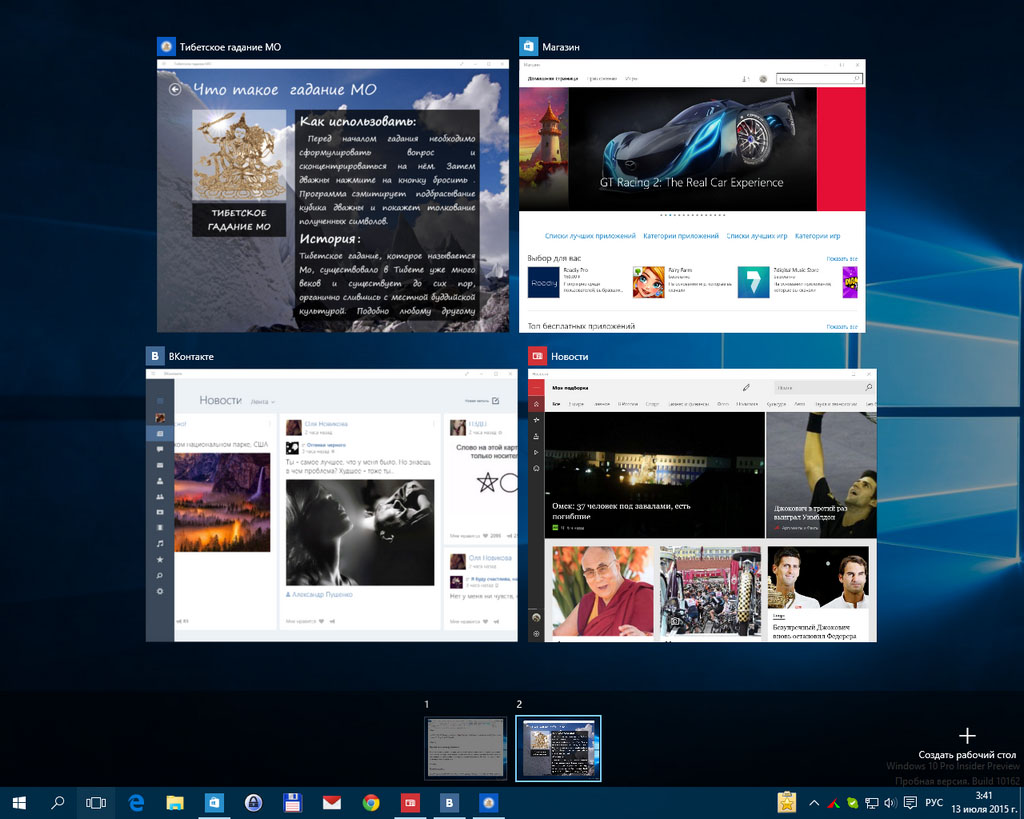Click the pencil edit icon in Новости

[x=746, y=387]
